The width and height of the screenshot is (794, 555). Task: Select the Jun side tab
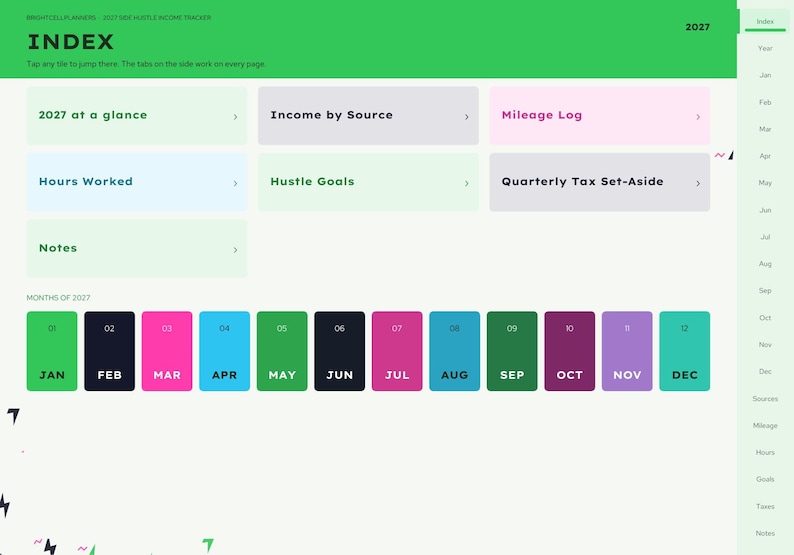pyautogui.click(x=765, y=210)
